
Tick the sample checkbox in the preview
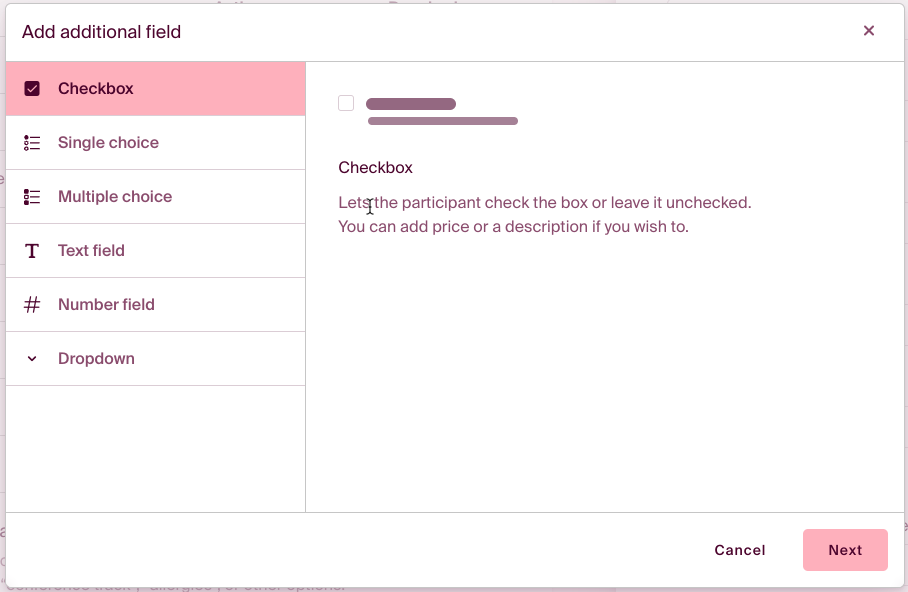point(345,103)
